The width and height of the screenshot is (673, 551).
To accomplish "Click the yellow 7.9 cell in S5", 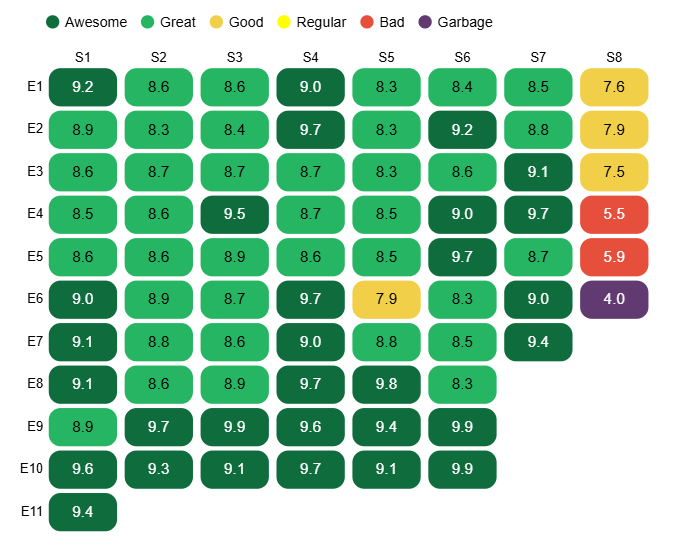I will 386,299.
